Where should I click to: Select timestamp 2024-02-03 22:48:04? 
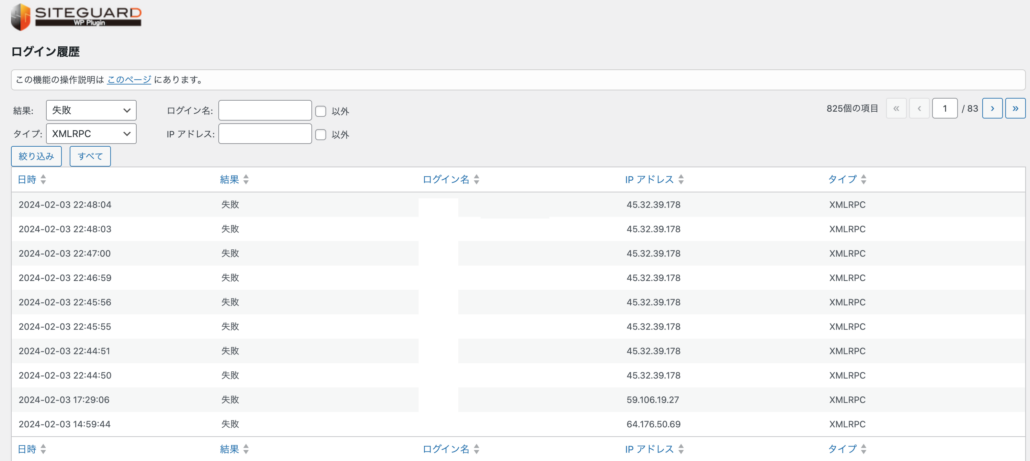click(65, 205)
